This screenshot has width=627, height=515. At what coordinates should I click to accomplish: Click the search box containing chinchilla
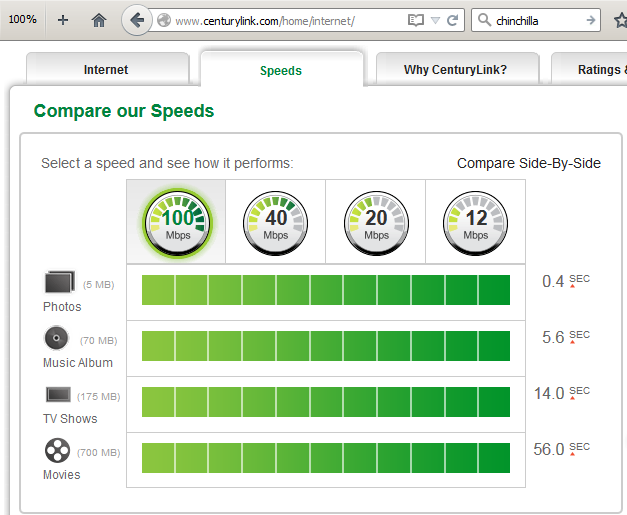[x=536, y=20]
